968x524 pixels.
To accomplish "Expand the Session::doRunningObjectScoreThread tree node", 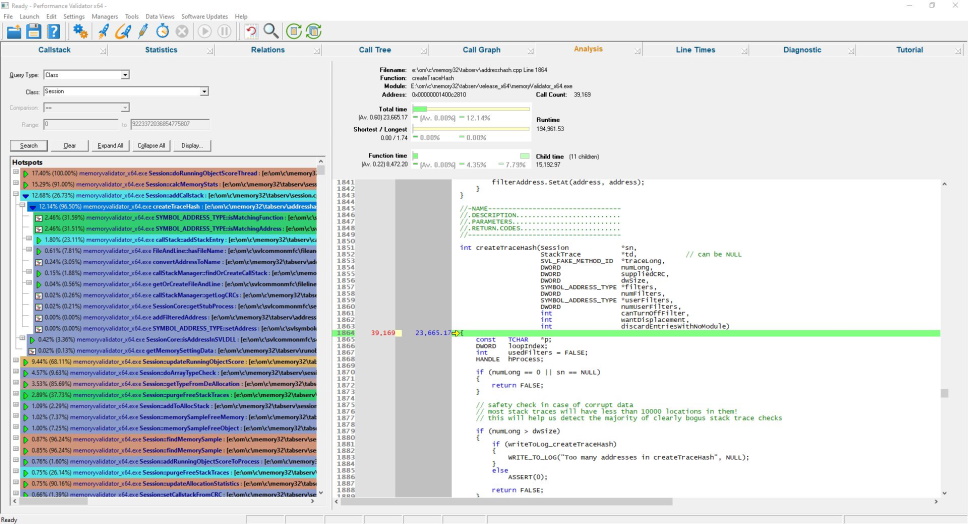I will tap(16, 173).
